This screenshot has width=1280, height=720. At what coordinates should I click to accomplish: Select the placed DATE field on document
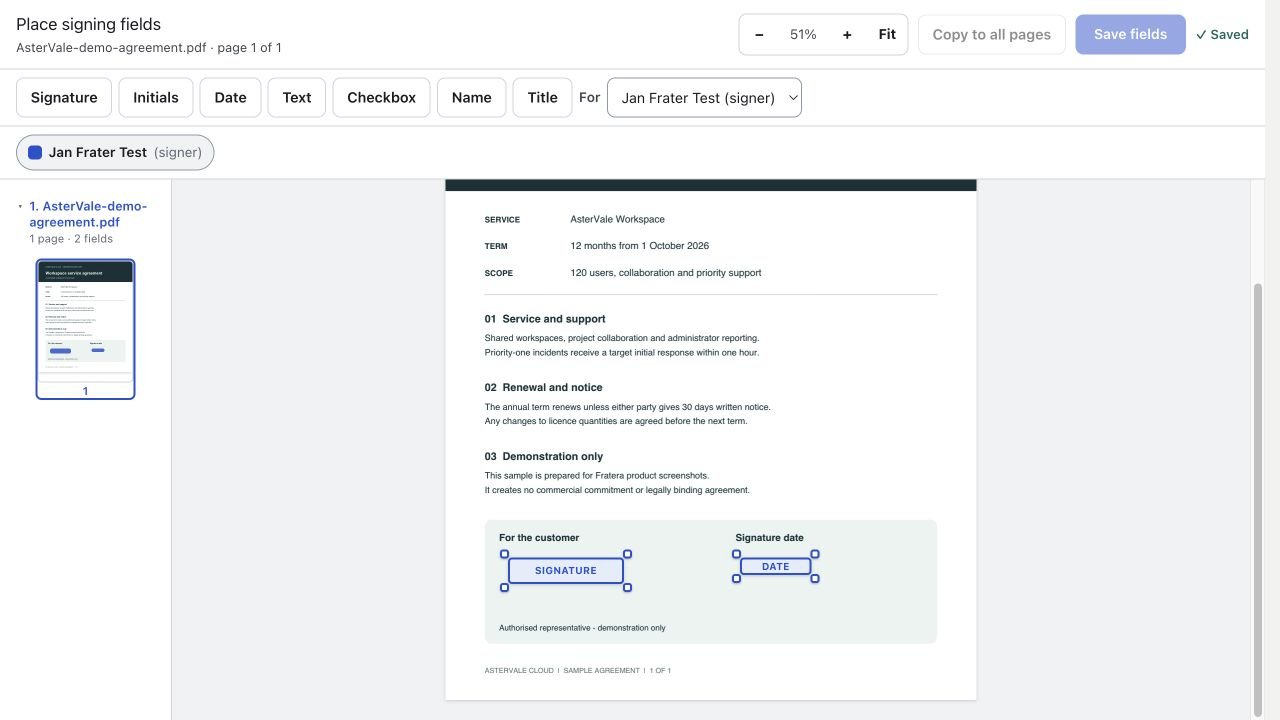click(776, 567)
